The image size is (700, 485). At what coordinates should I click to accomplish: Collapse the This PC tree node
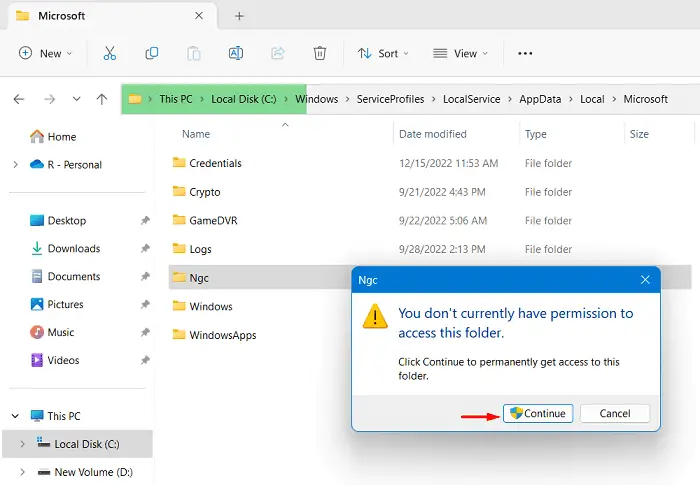15,416
